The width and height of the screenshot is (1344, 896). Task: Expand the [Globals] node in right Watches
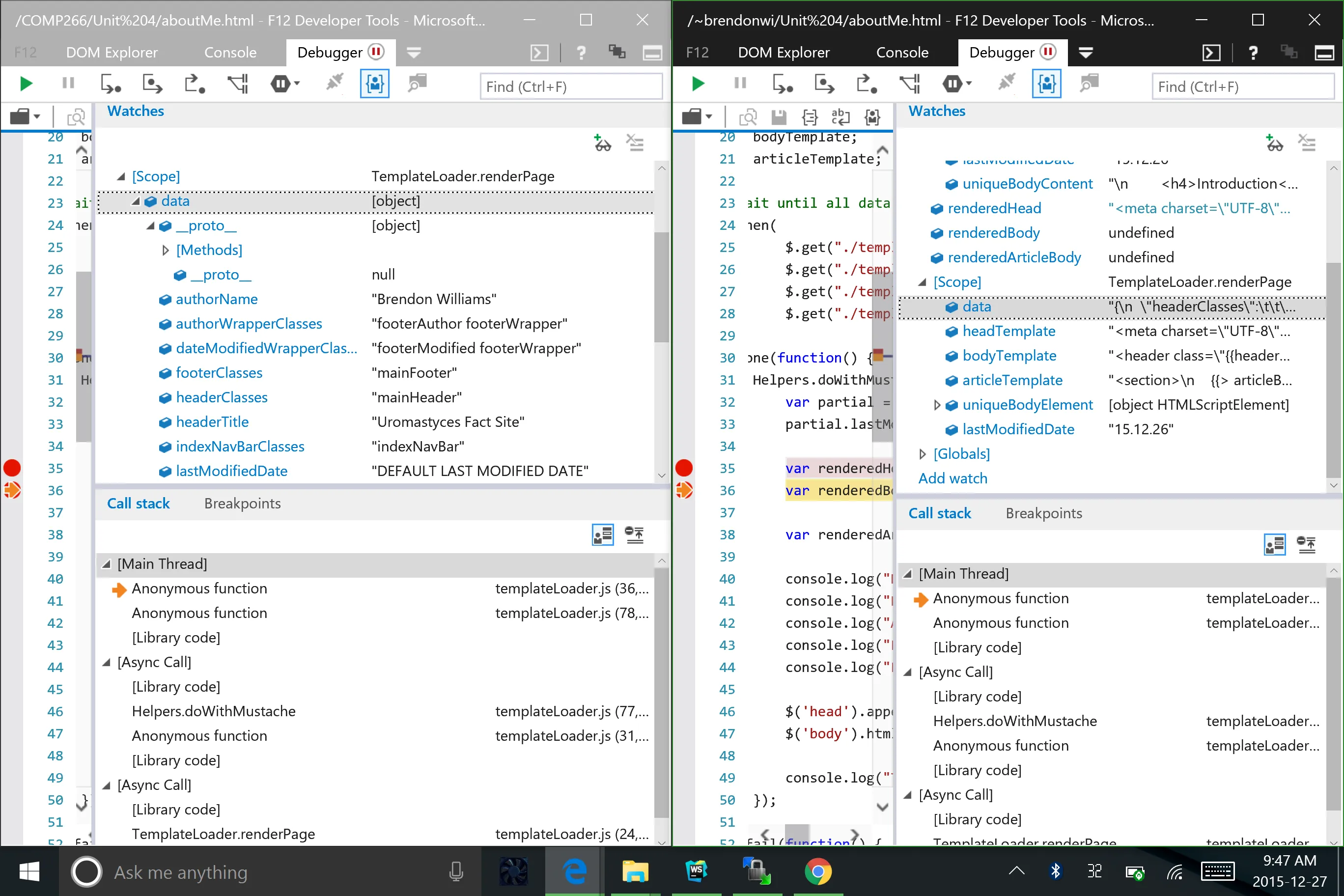(923, 454)
